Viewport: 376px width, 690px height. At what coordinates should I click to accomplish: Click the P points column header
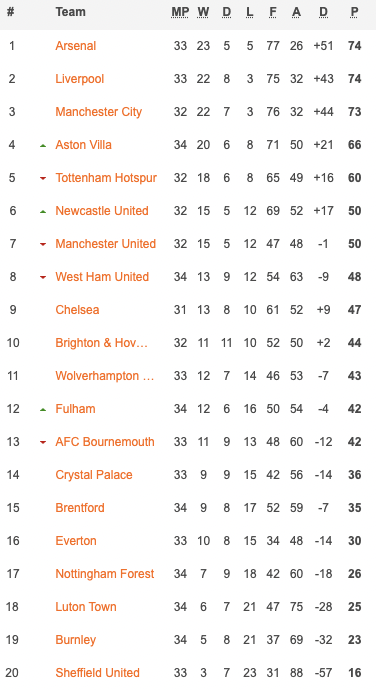[354, 12]
